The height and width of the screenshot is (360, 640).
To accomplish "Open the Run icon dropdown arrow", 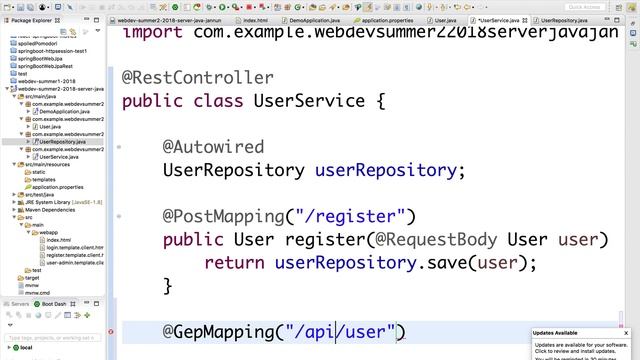I will pos(228,7).
